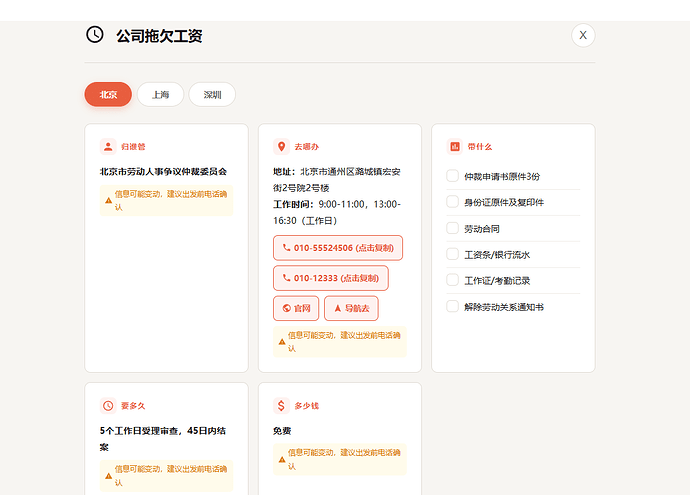Click the 多少钱 section label
The width and height of the screenshot is (690, 495).
(307, 406)
